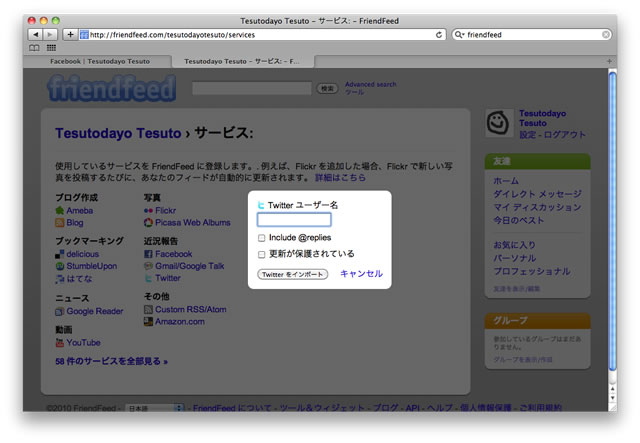
Task: Click the smiley profile avatar
Action: 498,122
